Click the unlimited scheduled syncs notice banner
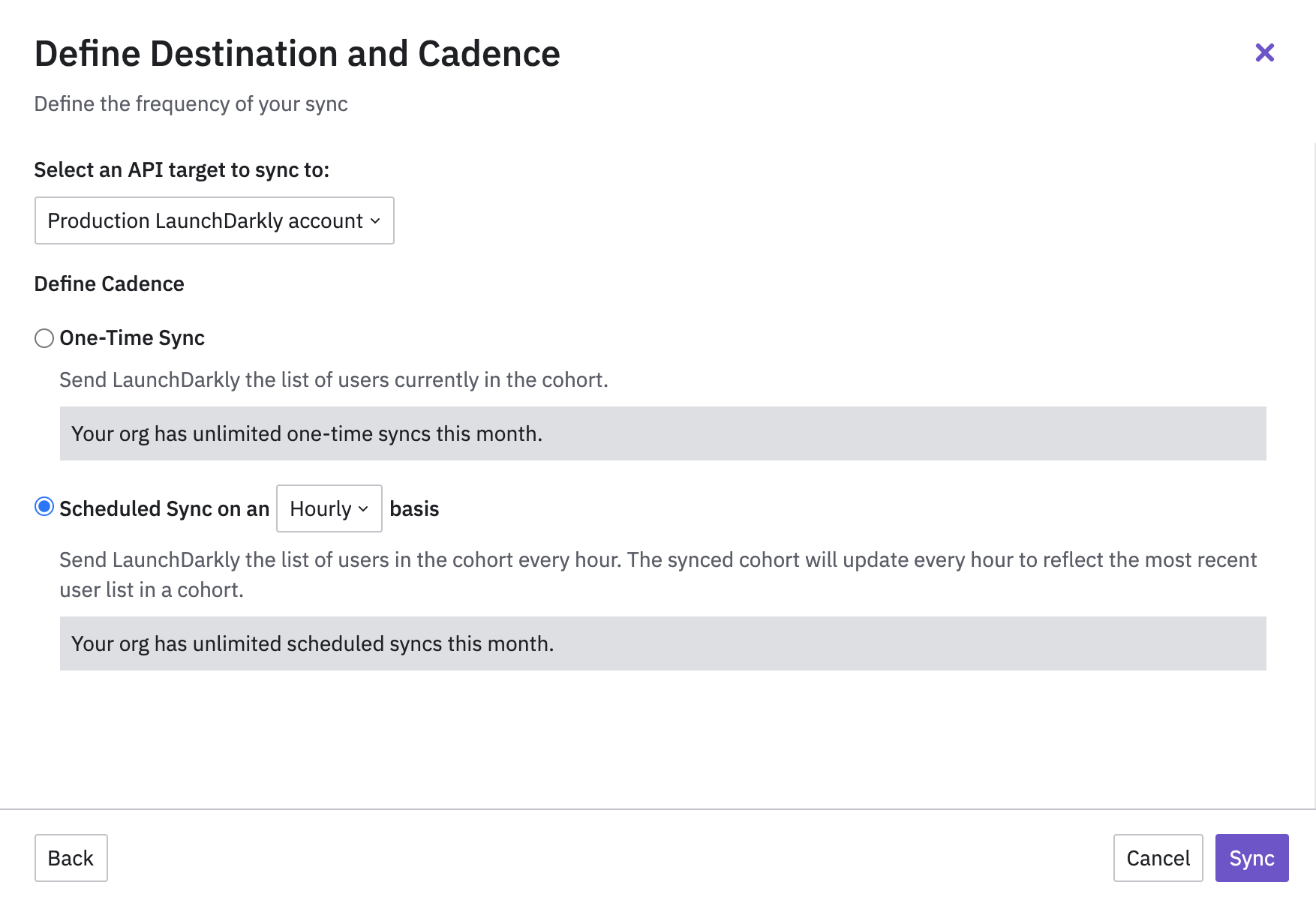Image resolution: width=1316 pixels, height=903 pixels. click(663, 643)
